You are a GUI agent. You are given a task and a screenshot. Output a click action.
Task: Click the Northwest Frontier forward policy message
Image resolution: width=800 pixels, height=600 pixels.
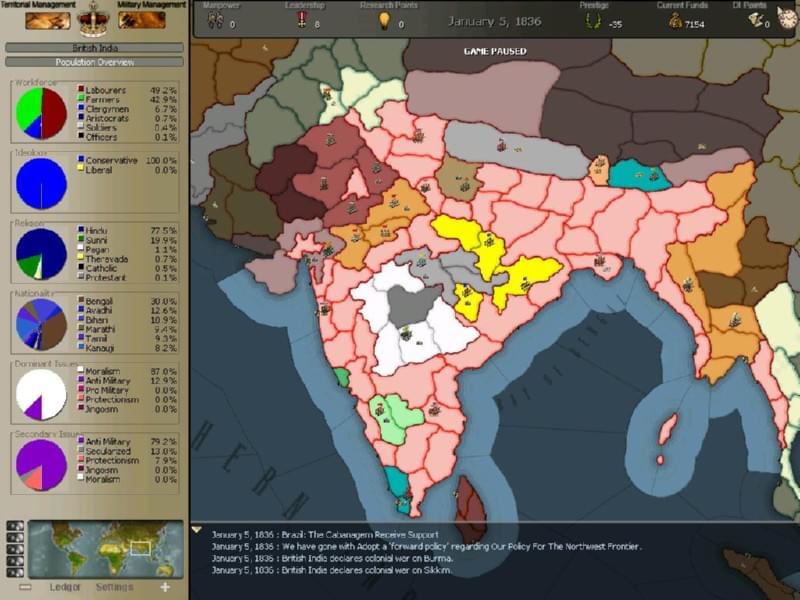(426, 546)
